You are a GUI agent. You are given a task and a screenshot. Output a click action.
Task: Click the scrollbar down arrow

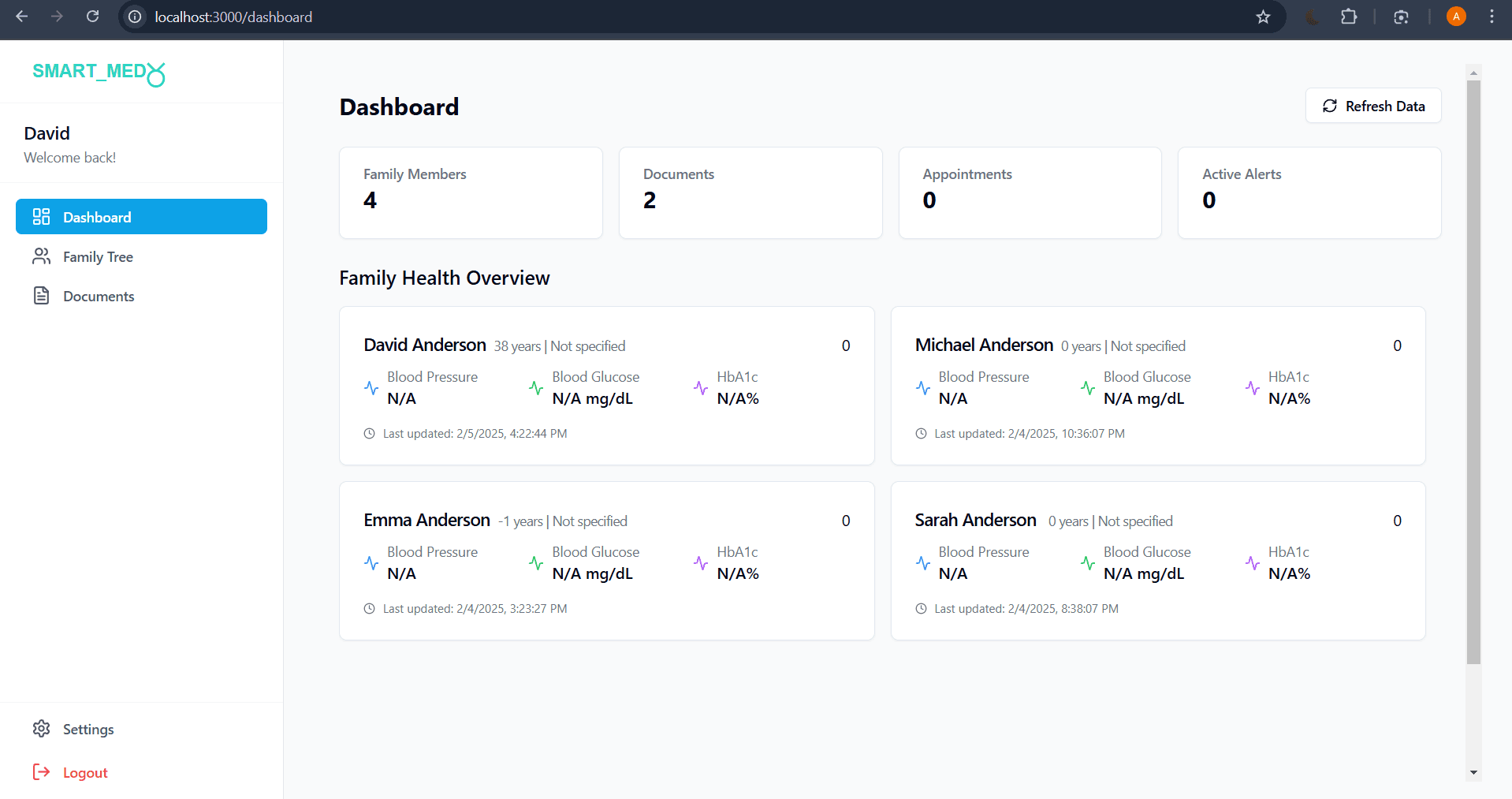tap(1473, 773)
